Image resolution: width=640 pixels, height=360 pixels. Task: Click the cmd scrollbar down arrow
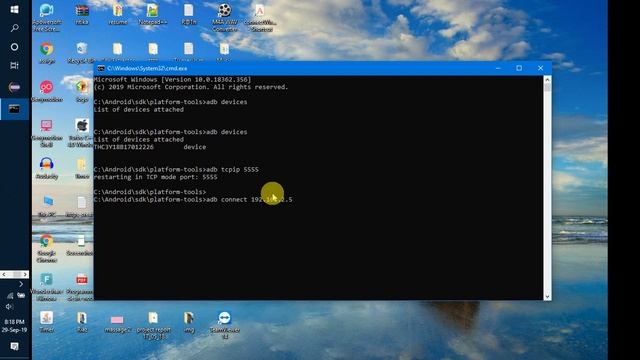click(547, 296)
